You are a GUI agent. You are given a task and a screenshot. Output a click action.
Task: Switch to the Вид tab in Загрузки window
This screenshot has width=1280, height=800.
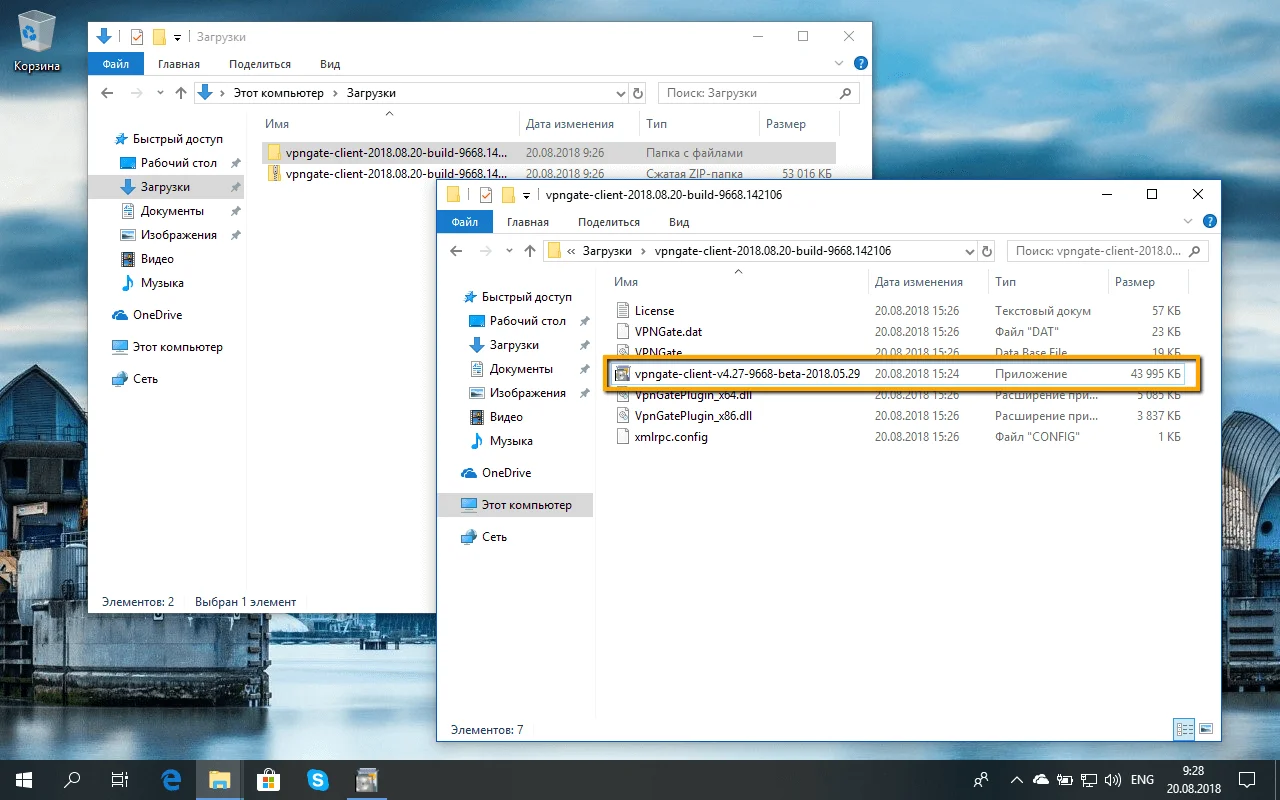click(330, 64)
